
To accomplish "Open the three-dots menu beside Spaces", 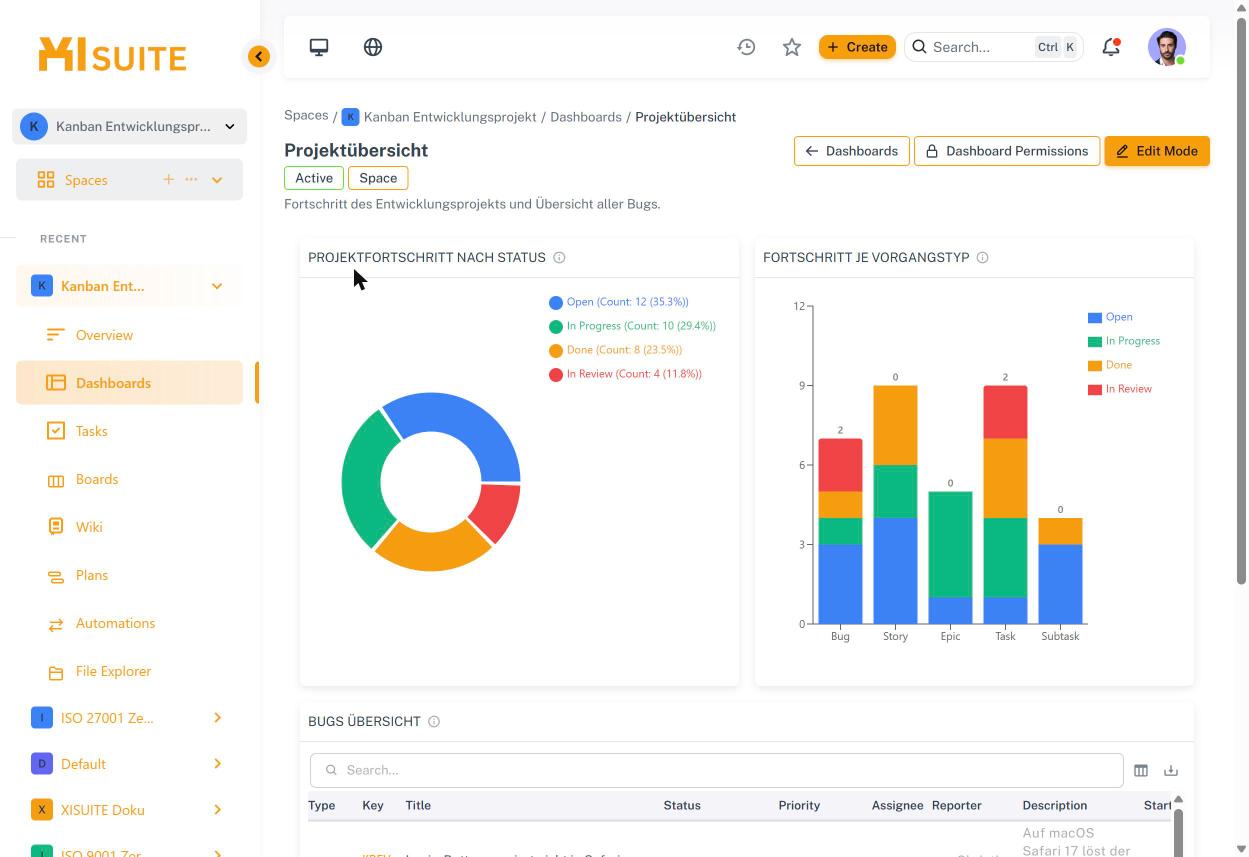I will (x=191, y=180).
